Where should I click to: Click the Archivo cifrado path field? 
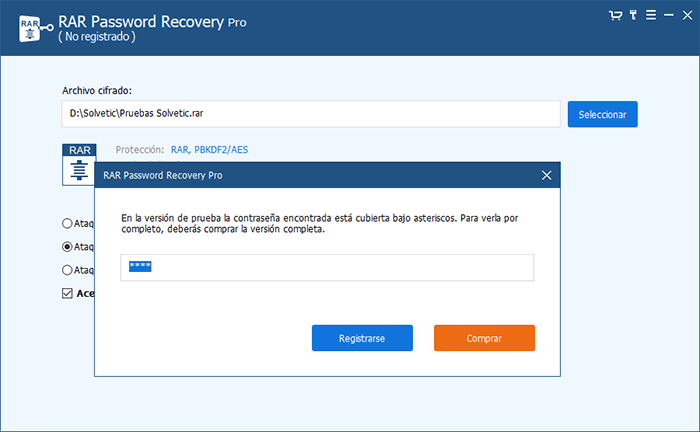(311, 114)
